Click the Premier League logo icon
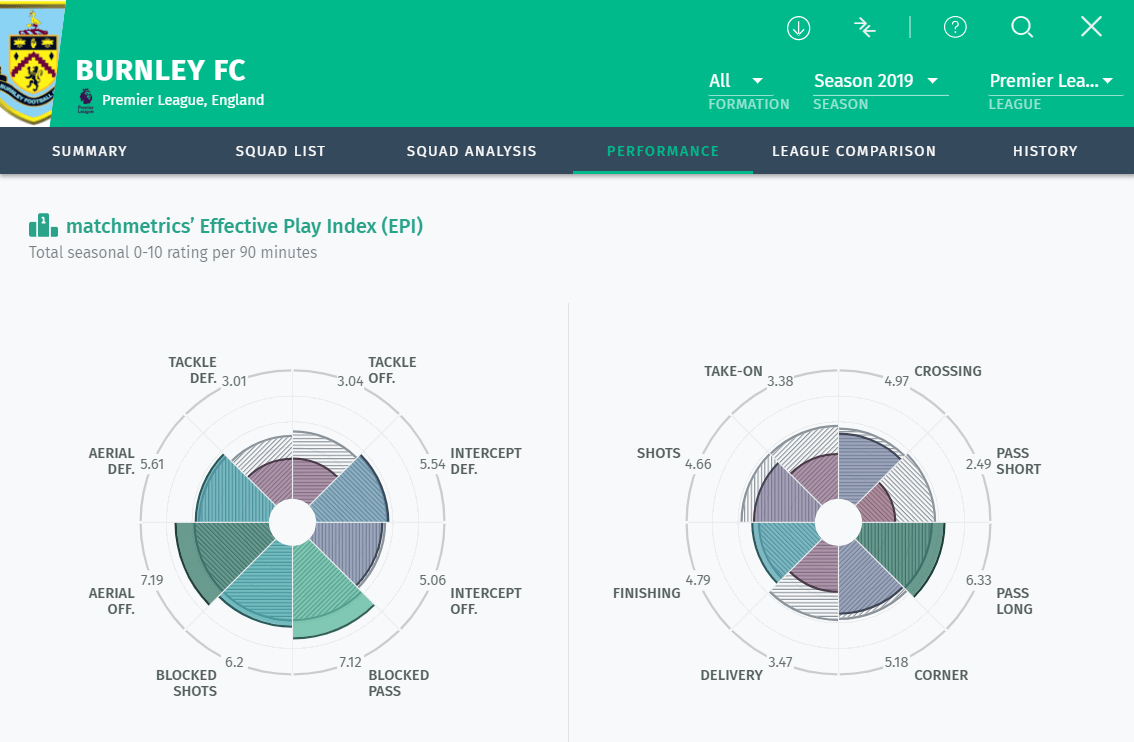This screenshot has width=1134, height=742. (85, 101)
